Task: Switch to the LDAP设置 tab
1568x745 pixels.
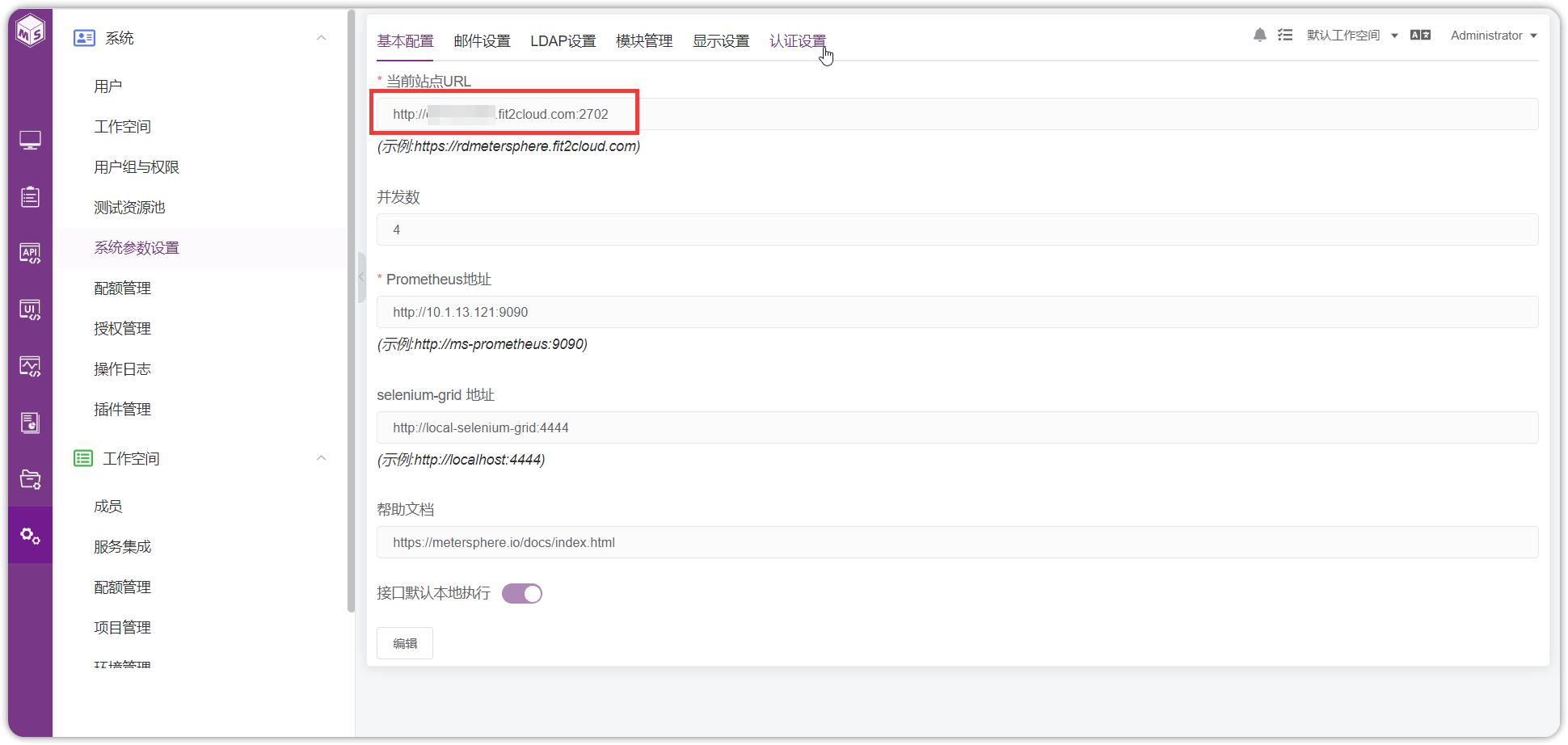Action: click(563, 41)
